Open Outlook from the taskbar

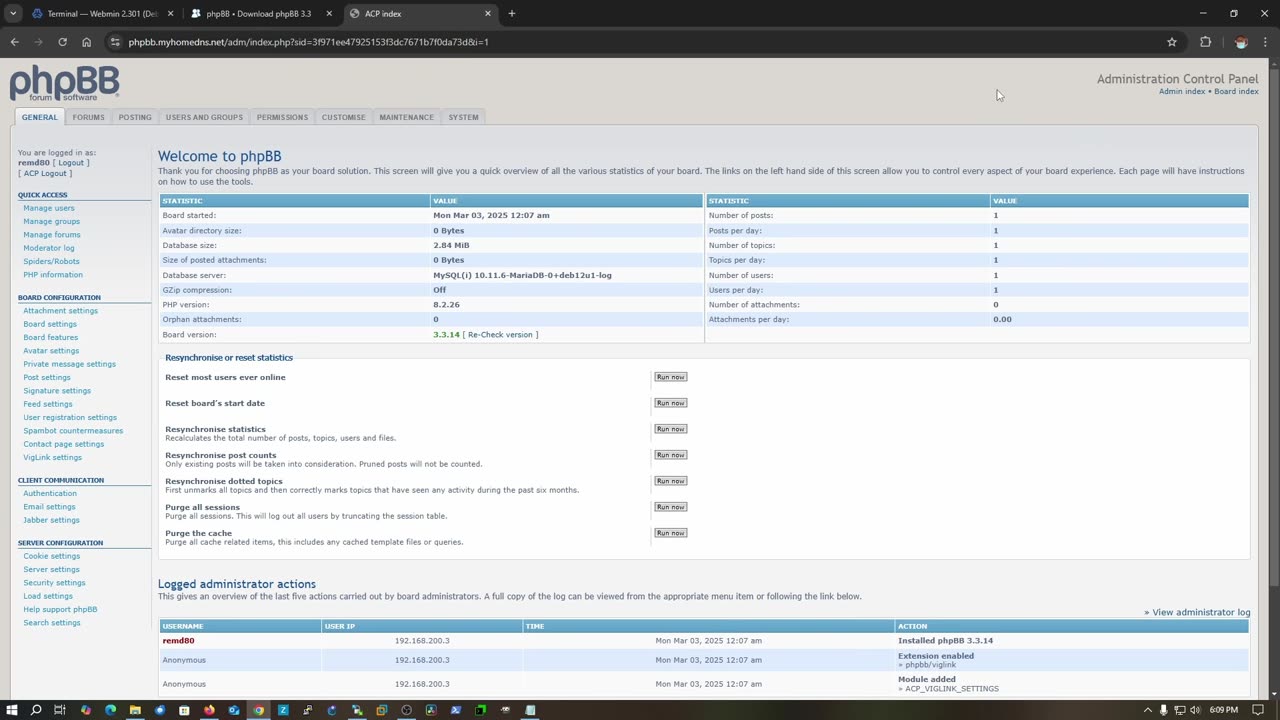click(x=234, y=710)
